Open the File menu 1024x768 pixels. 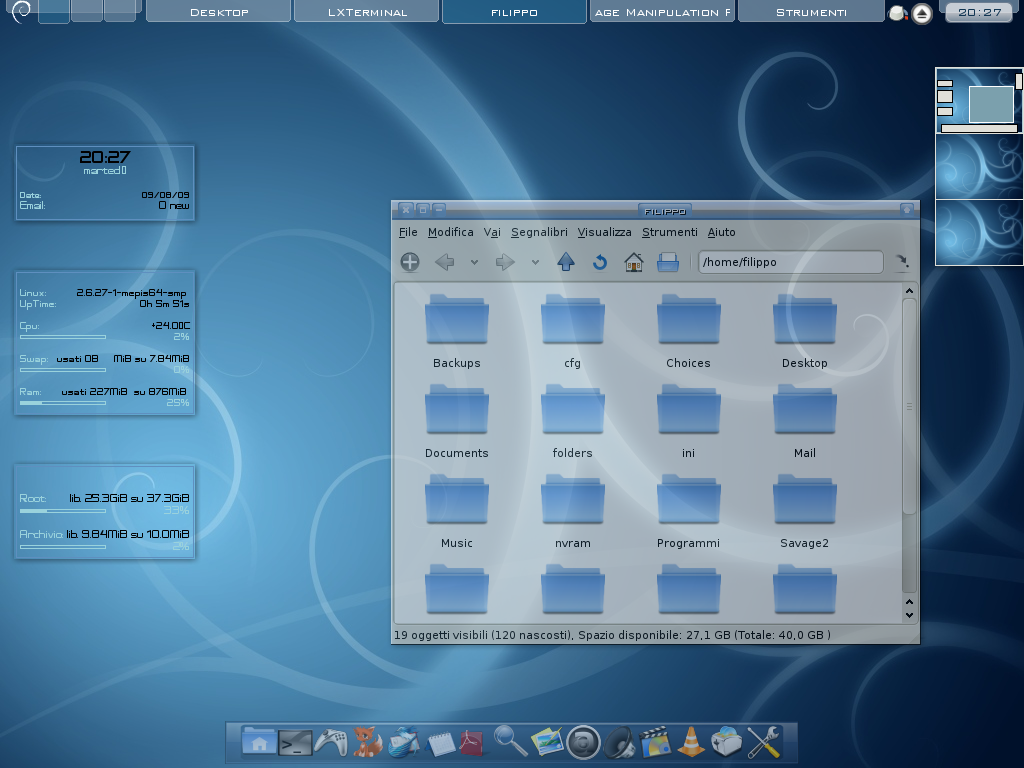pyautogui.click(x=408, y=232)
